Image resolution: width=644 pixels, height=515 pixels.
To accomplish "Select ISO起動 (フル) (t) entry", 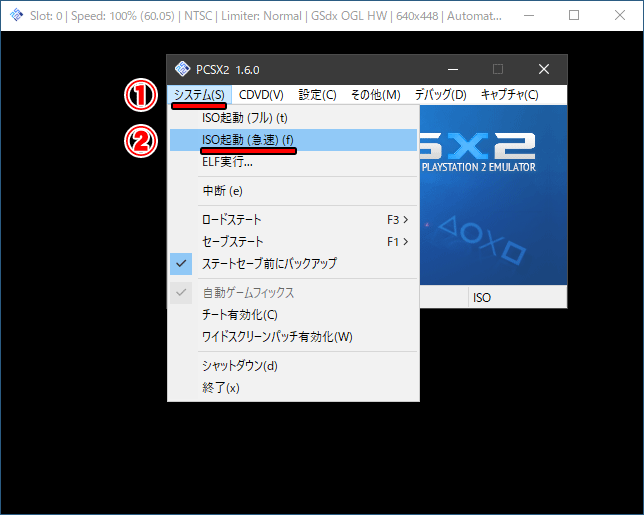I will (x=293, y=118).
